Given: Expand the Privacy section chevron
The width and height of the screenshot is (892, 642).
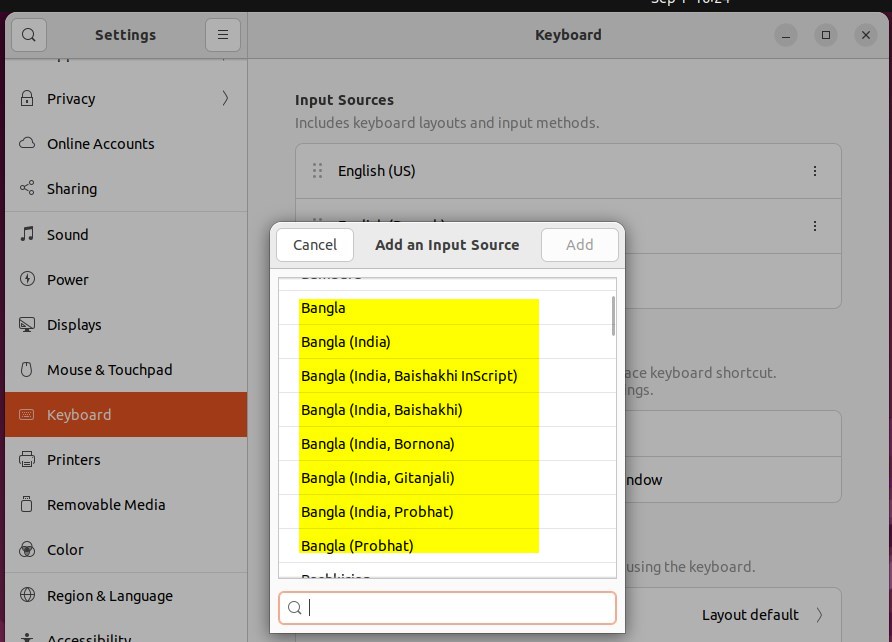Looking at the screenshot, I should coord(227,98).
